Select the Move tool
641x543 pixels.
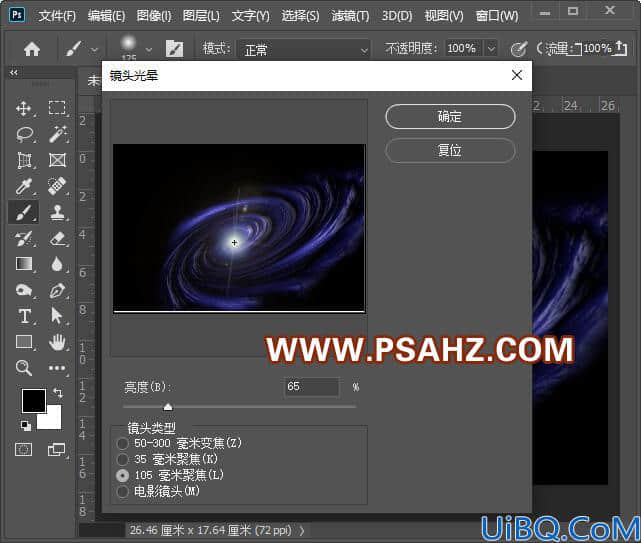[x=24, y=108]
